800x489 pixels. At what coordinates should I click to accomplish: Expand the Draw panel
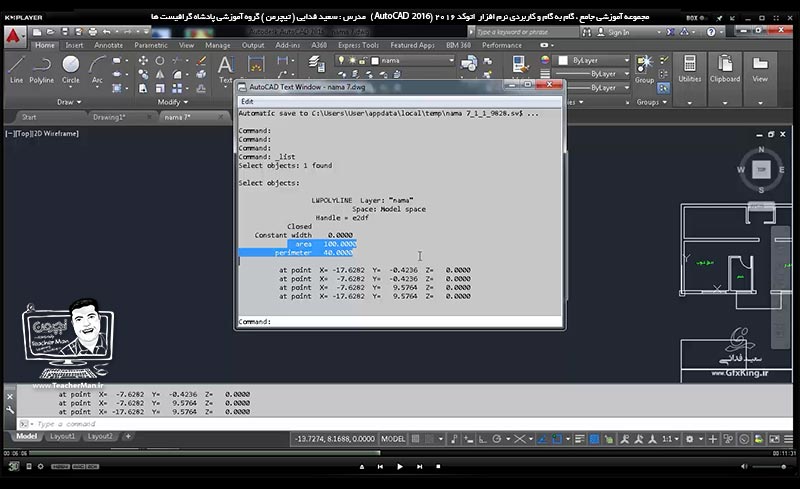(x=69, y=102)
